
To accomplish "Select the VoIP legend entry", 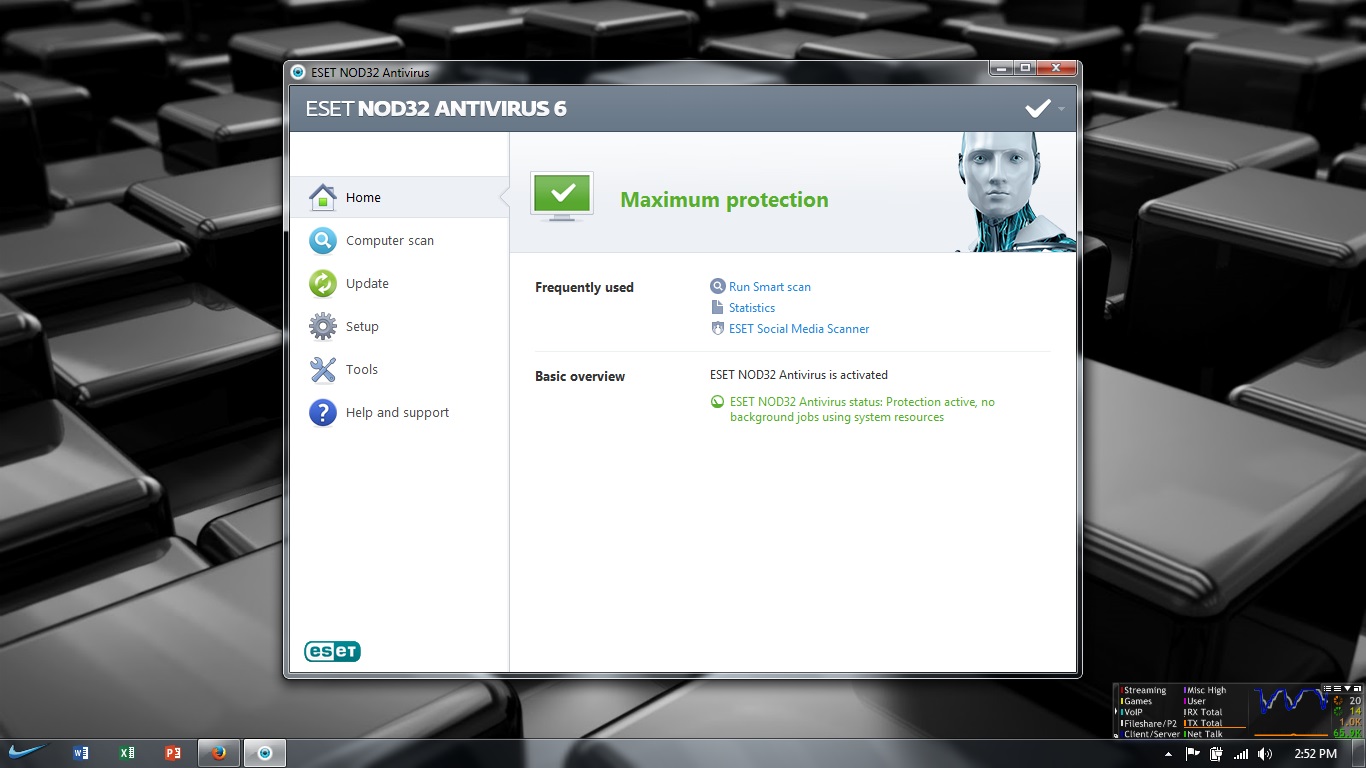I will [x=1132, y=712].
